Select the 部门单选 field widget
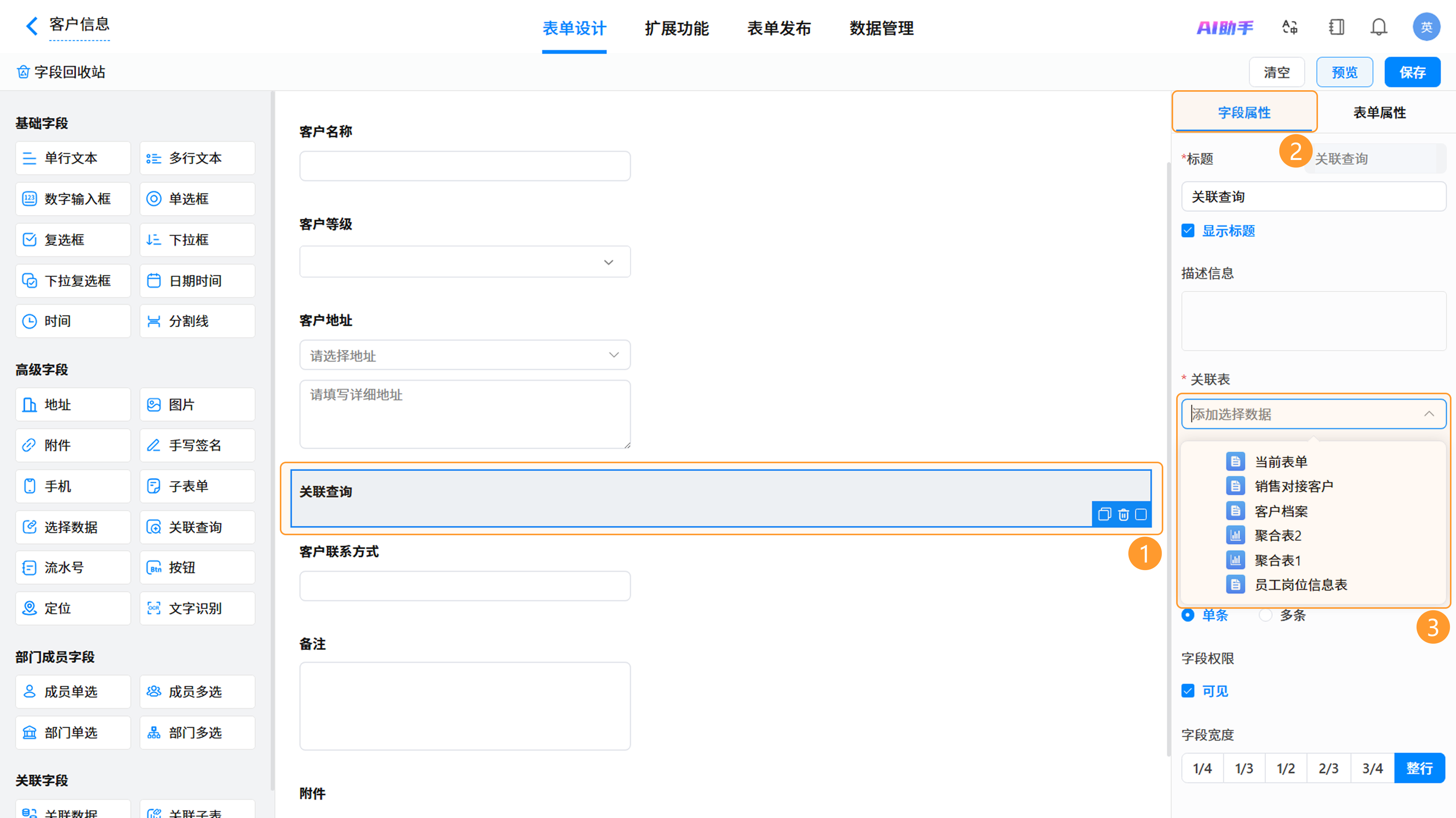 [x=73, y=733]
